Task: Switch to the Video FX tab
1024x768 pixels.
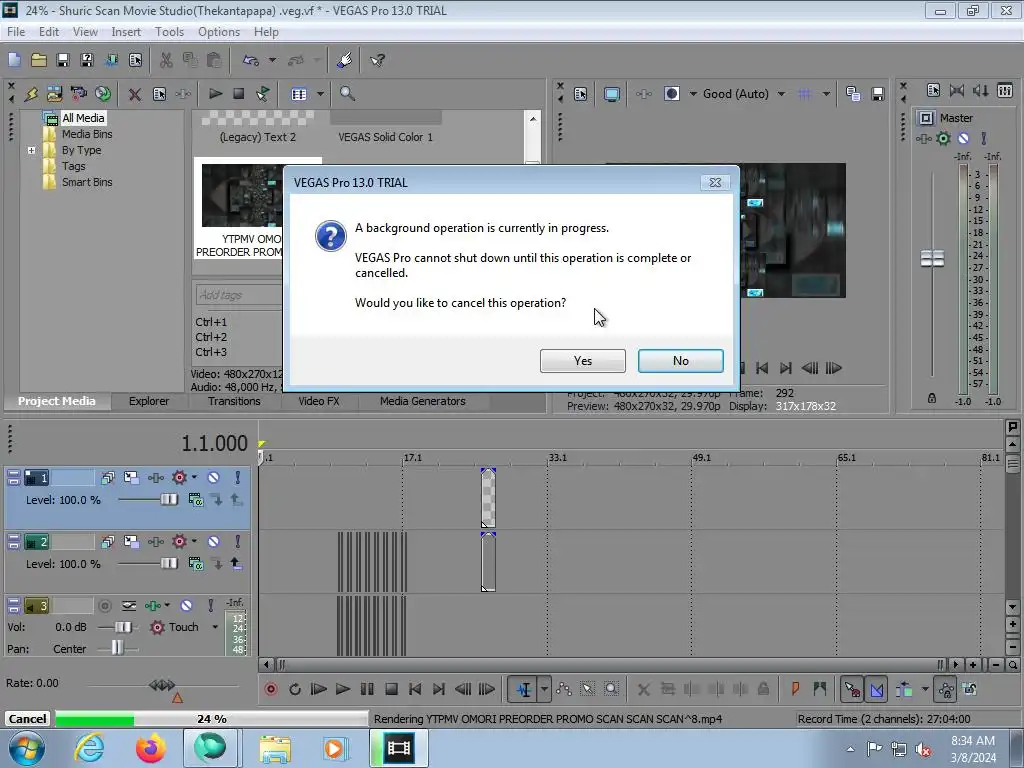Action: [x=319, y=401]
